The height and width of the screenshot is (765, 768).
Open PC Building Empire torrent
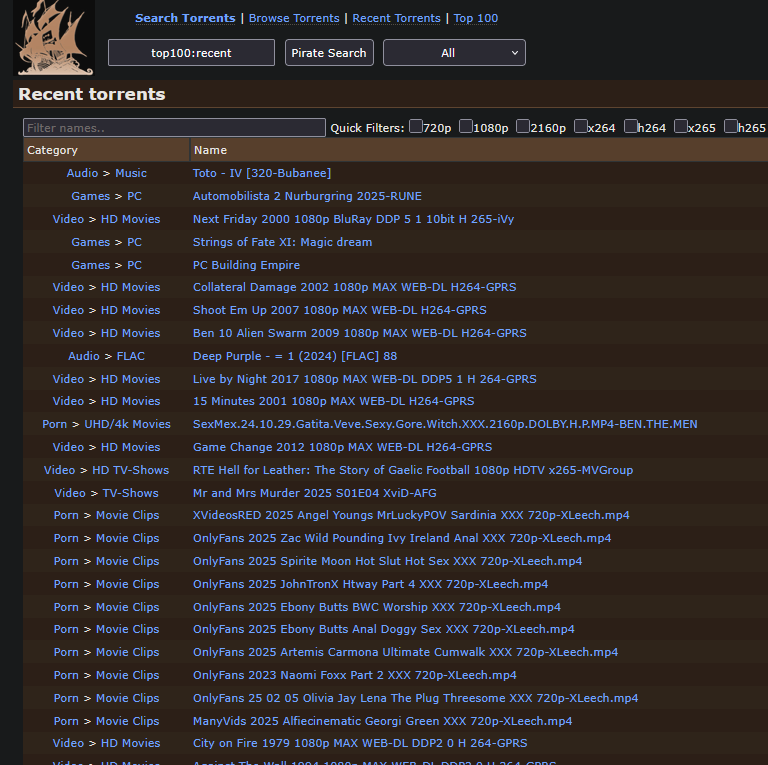pyautogui.click(x=246, y=265)
